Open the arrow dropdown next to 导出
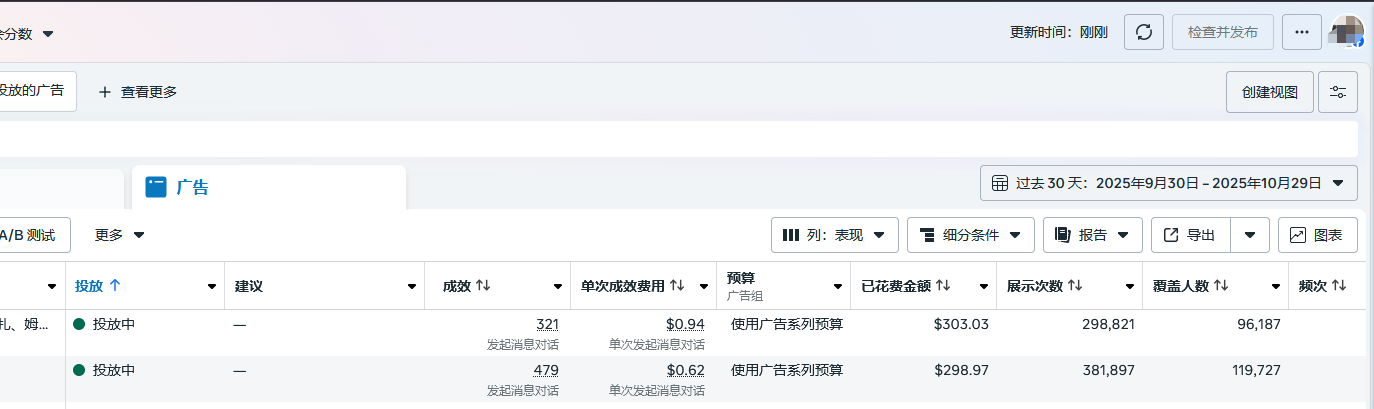Viewport: 1374px width, 409px height. 1250,235
